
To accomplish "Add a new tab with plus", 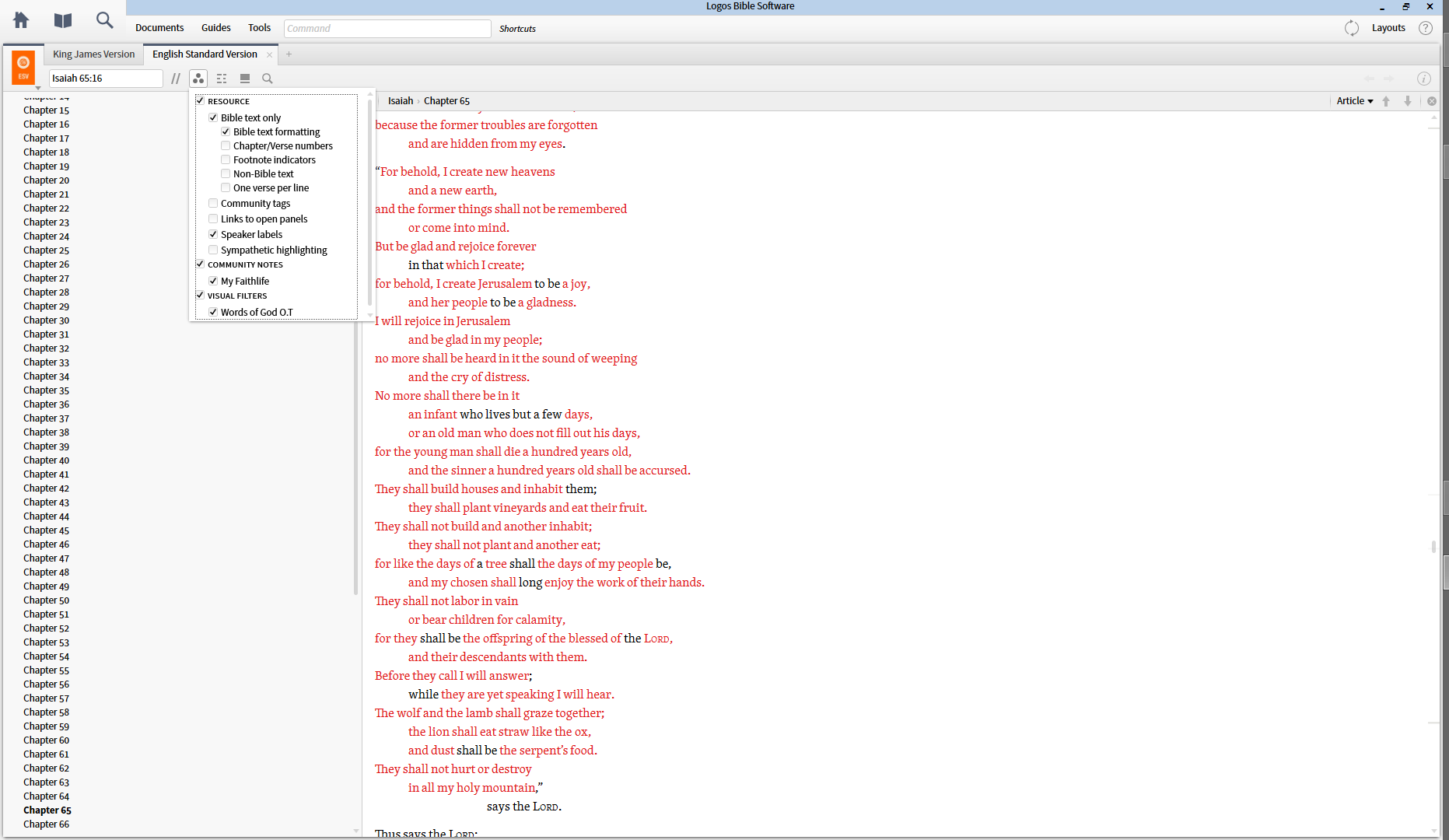I will point(289,54).
